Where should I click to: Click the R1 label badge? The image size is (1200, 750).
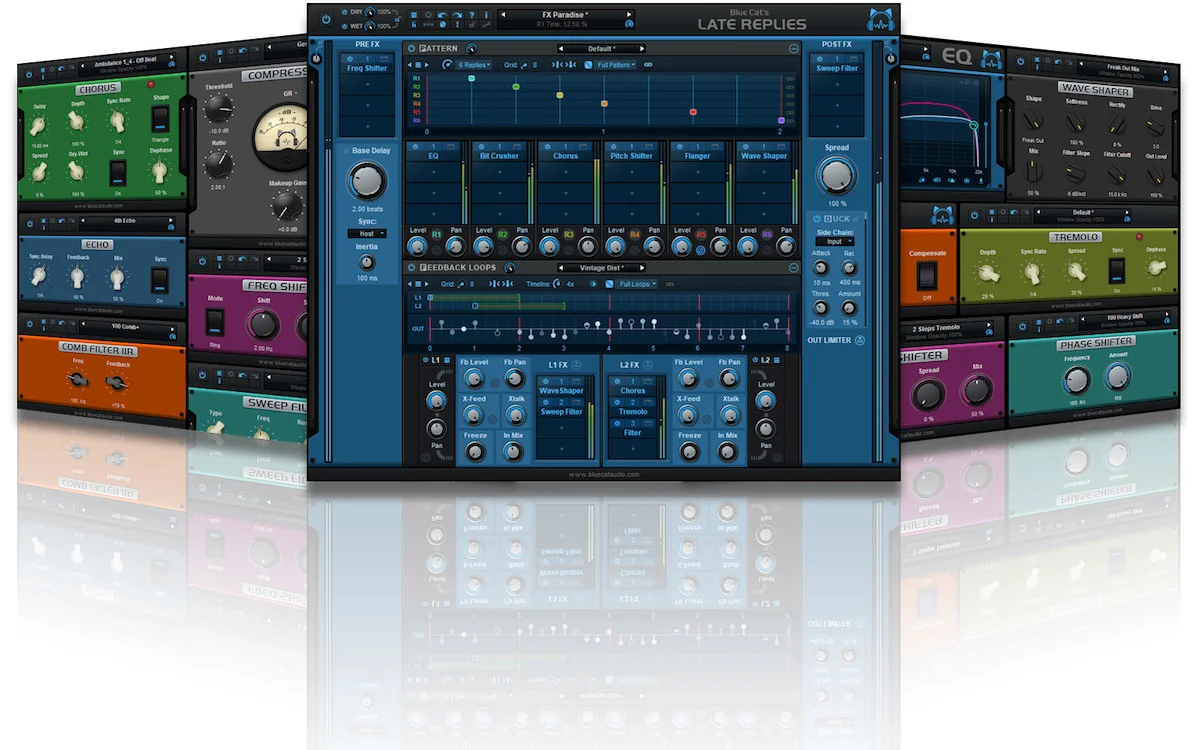tap(437, 234)
